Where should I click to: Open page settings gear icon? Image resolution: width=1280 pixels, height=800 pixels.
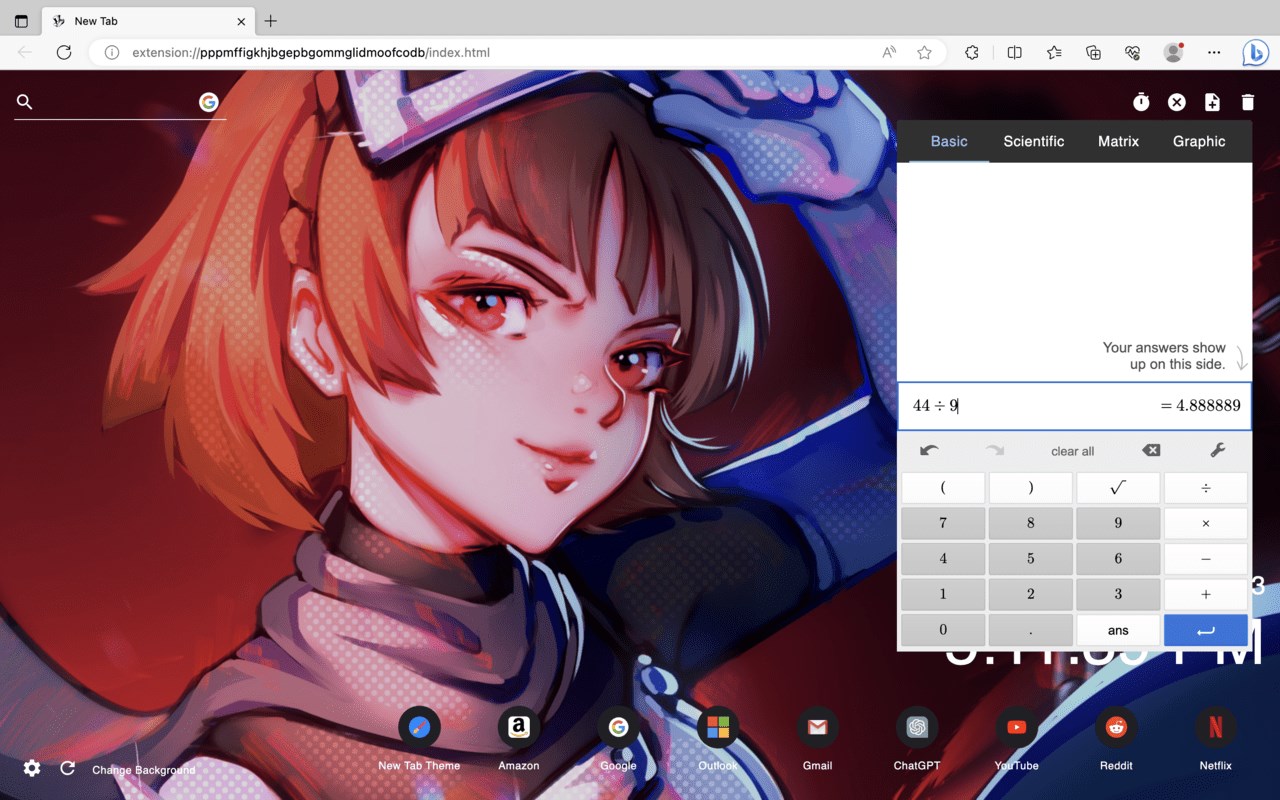(32, 768)
